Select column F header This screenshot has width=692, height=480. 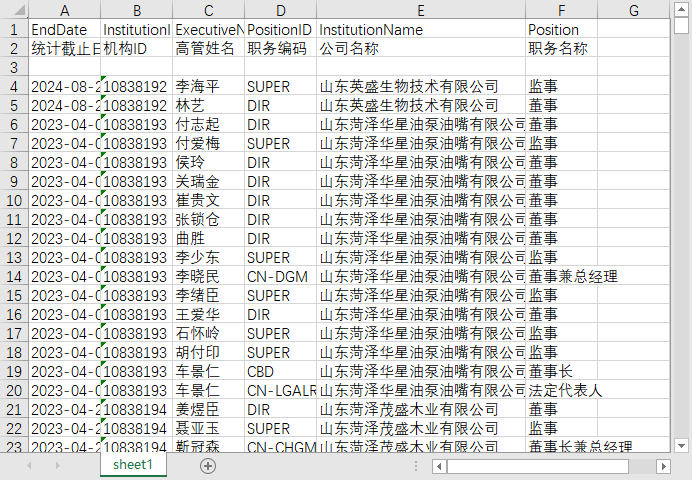(x=561, y=10)
